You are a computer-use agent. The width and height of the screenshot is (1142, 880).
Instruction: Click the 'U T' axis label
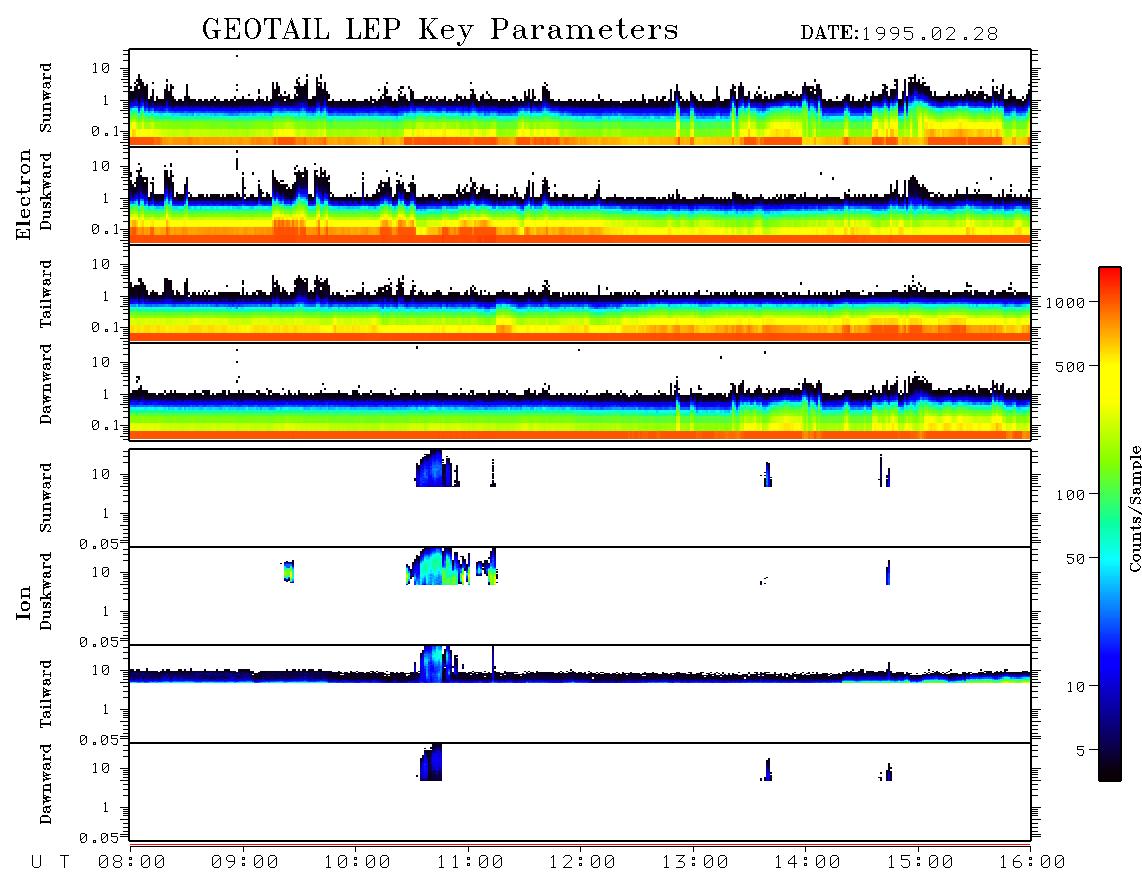coord(51,862)
